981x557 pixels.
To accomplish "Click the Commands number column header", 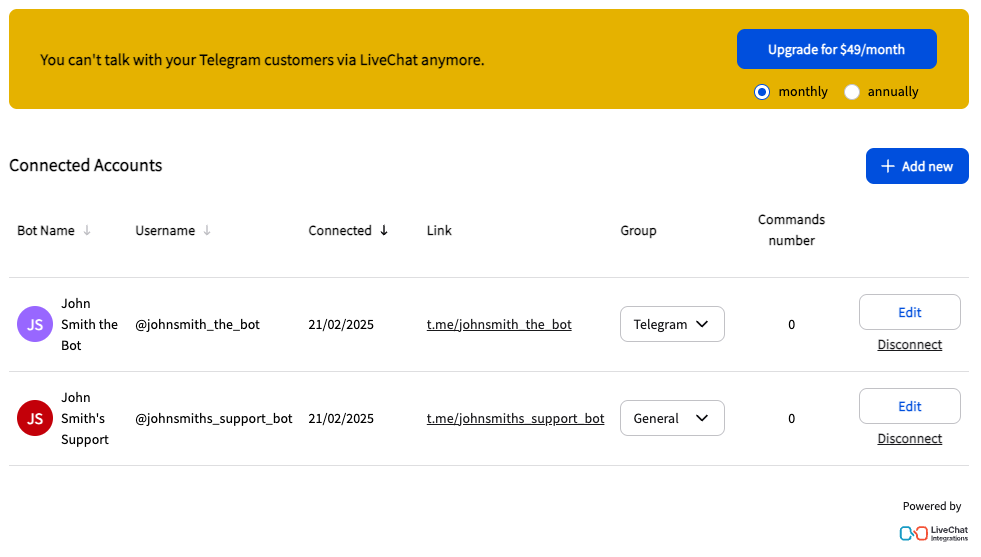I will pyautogui.click(x=791, y=230).
